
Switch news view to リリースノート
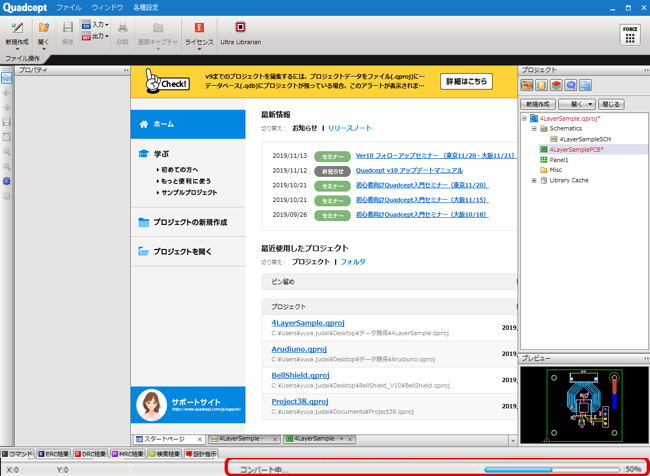(x=349, y=129)
